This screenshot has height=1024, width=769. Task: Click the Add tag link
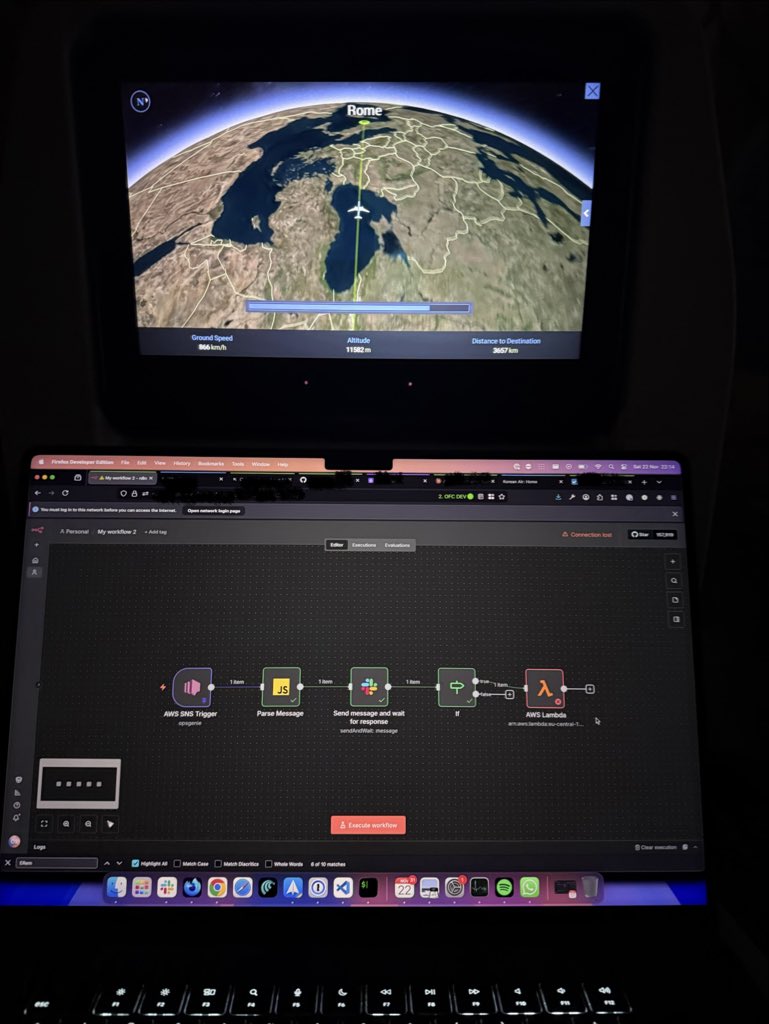tap(155, 532)
